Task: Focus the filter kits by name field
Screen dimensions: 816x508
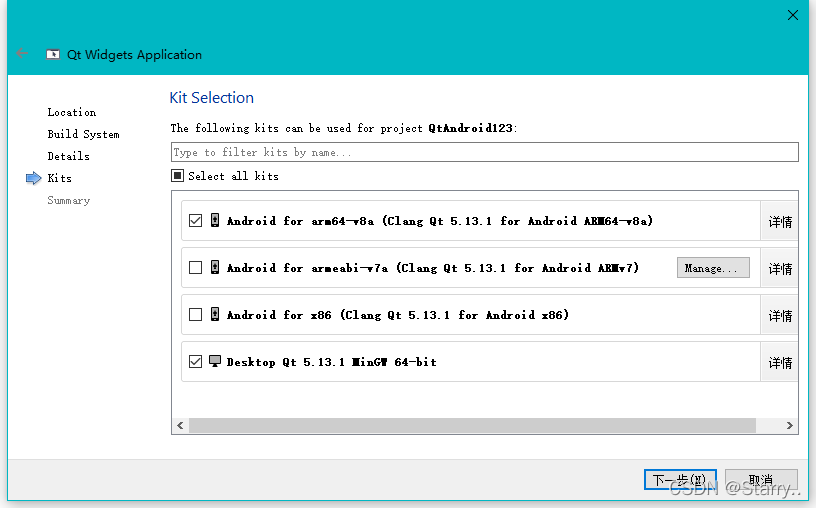Action: 484,152
